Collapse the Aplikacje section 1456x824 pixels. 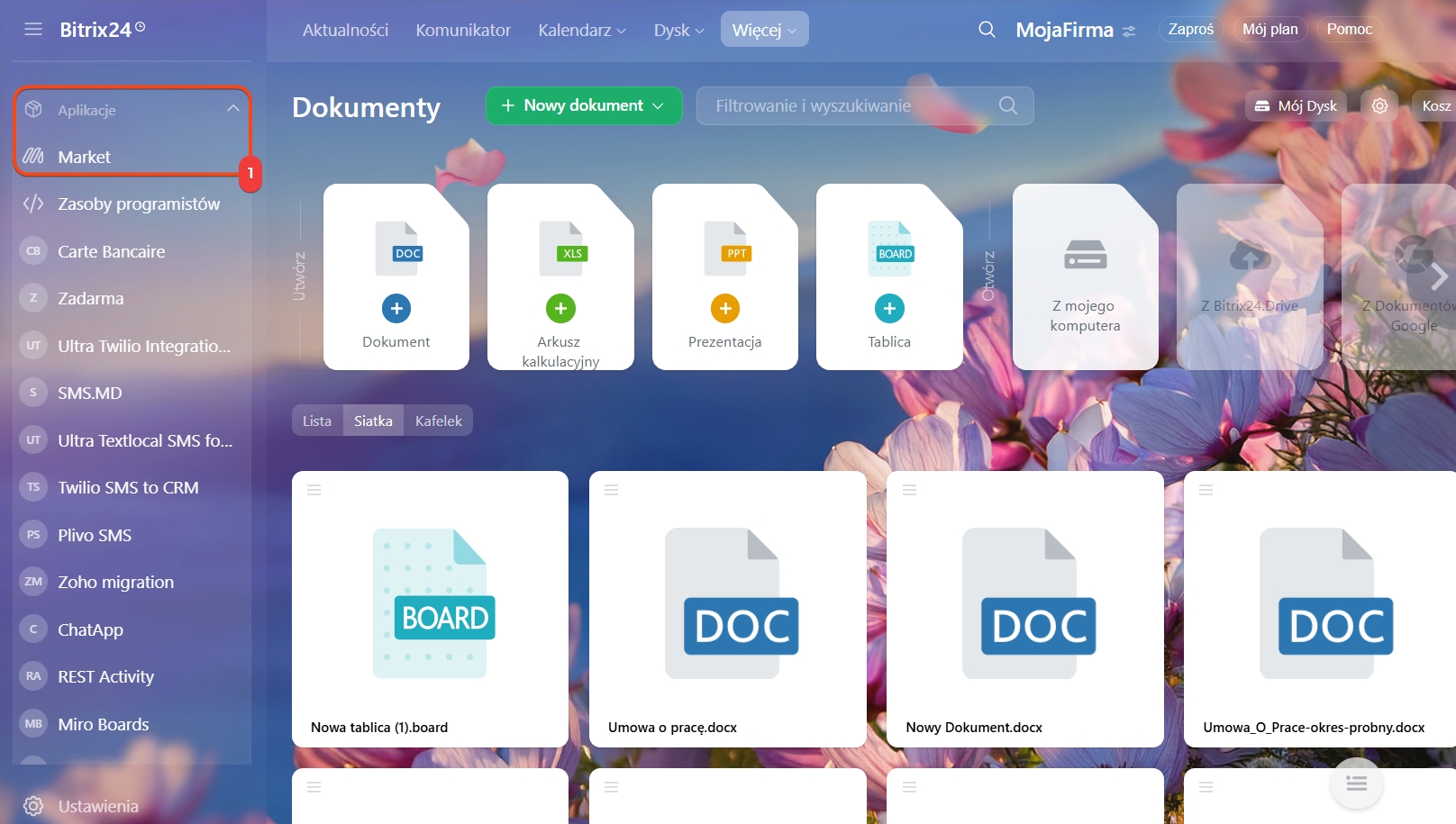click(x=233, y=109)
